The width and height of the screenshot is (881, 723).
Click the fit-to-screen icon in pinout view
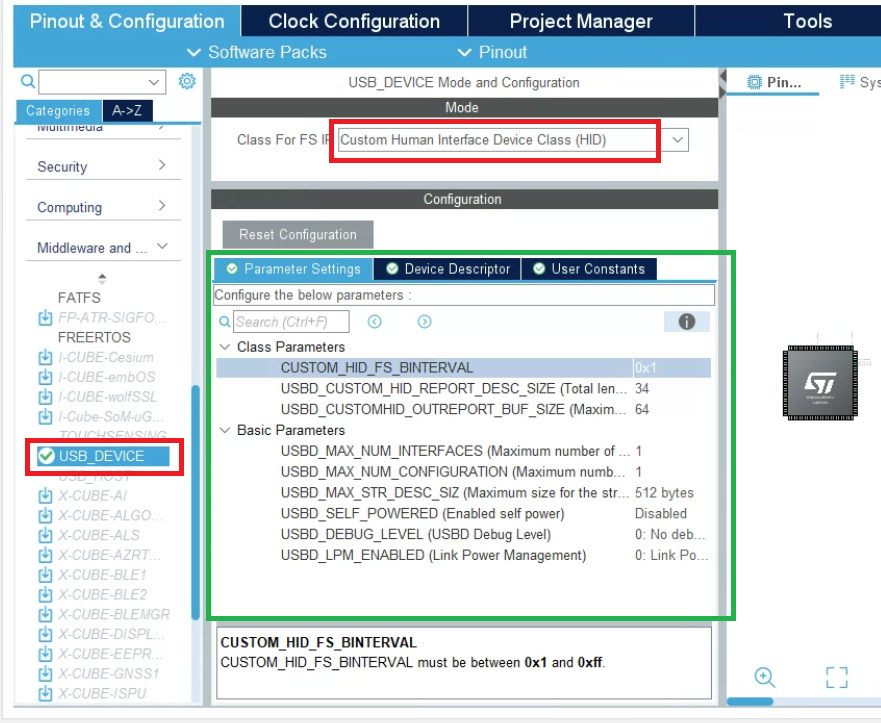pyautogui.click(x=837, y=677)
